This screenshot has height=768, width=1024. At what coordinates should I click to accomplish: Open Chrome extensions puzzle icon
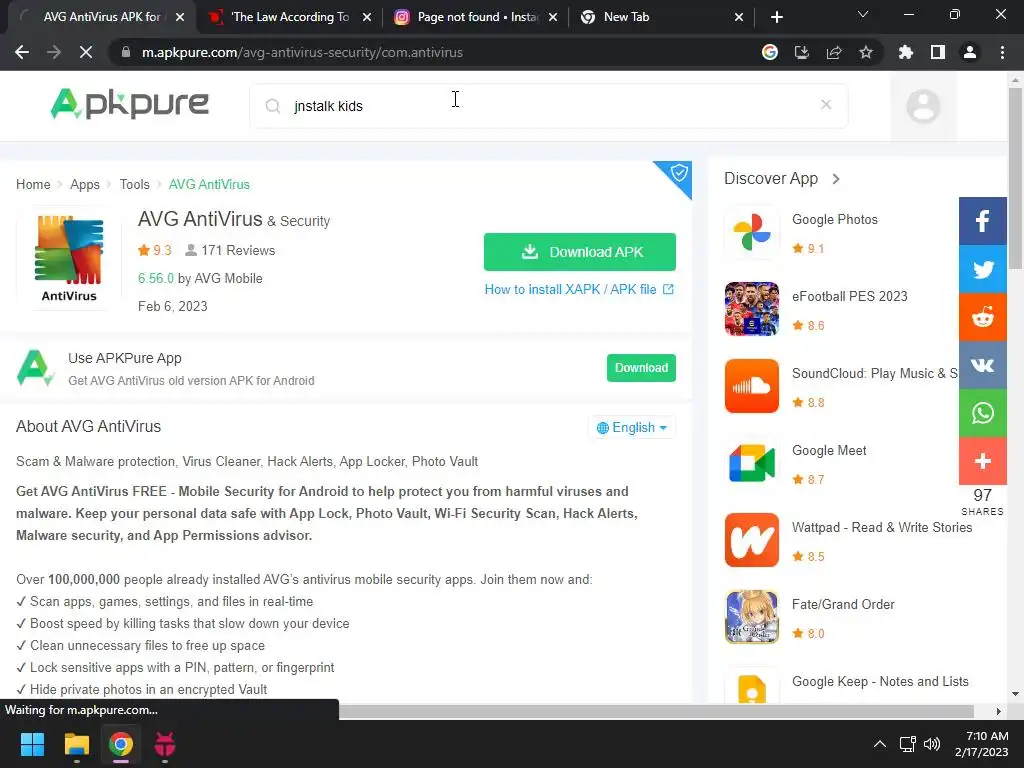pos(906,52)
